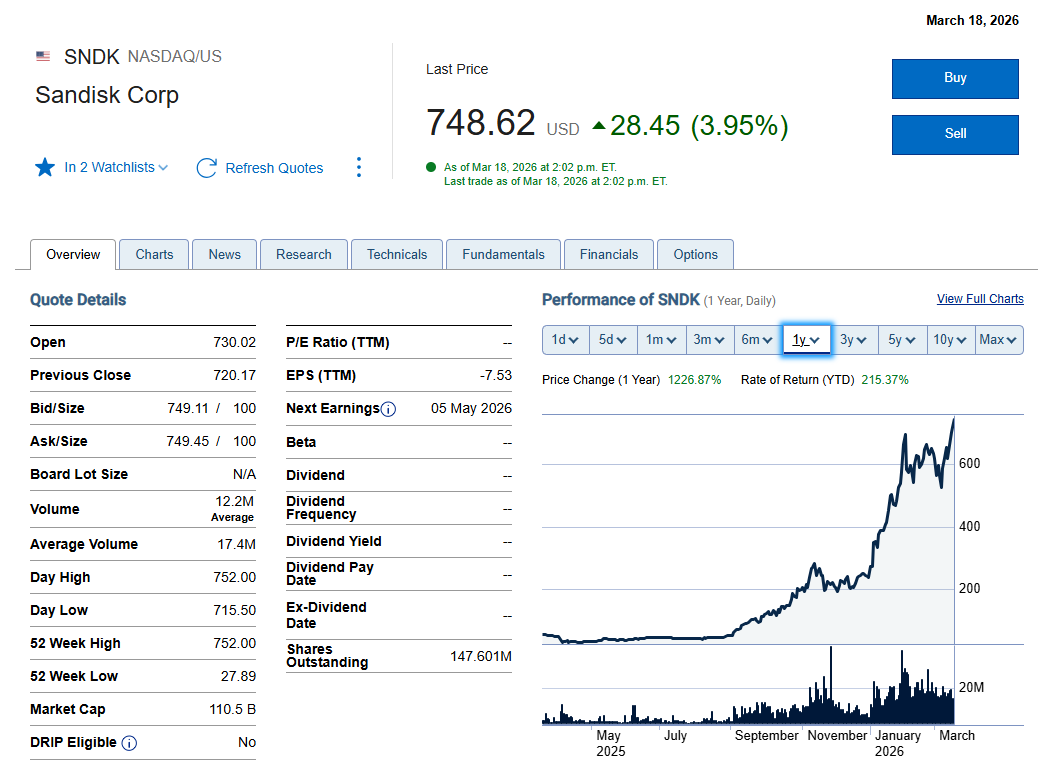Click the green market status dot

tap(431, 167)
